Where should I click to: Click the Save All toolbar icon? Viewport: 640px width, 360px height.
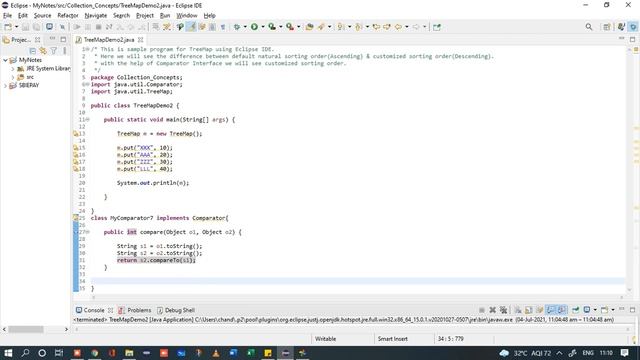pos(36,27)
